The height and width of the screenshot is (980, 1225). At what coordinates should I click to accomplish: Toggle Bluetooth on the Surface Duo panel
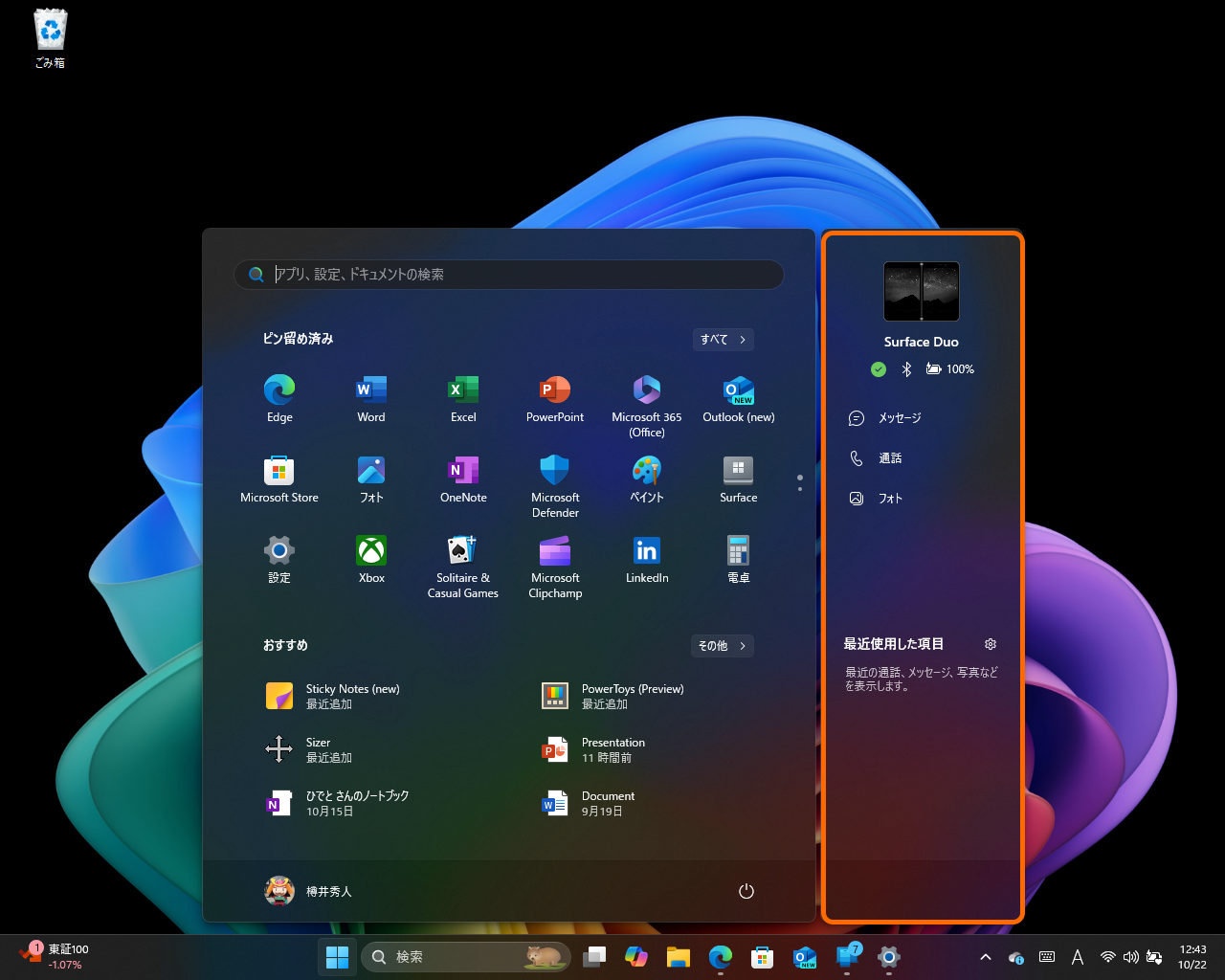point(905,368)
